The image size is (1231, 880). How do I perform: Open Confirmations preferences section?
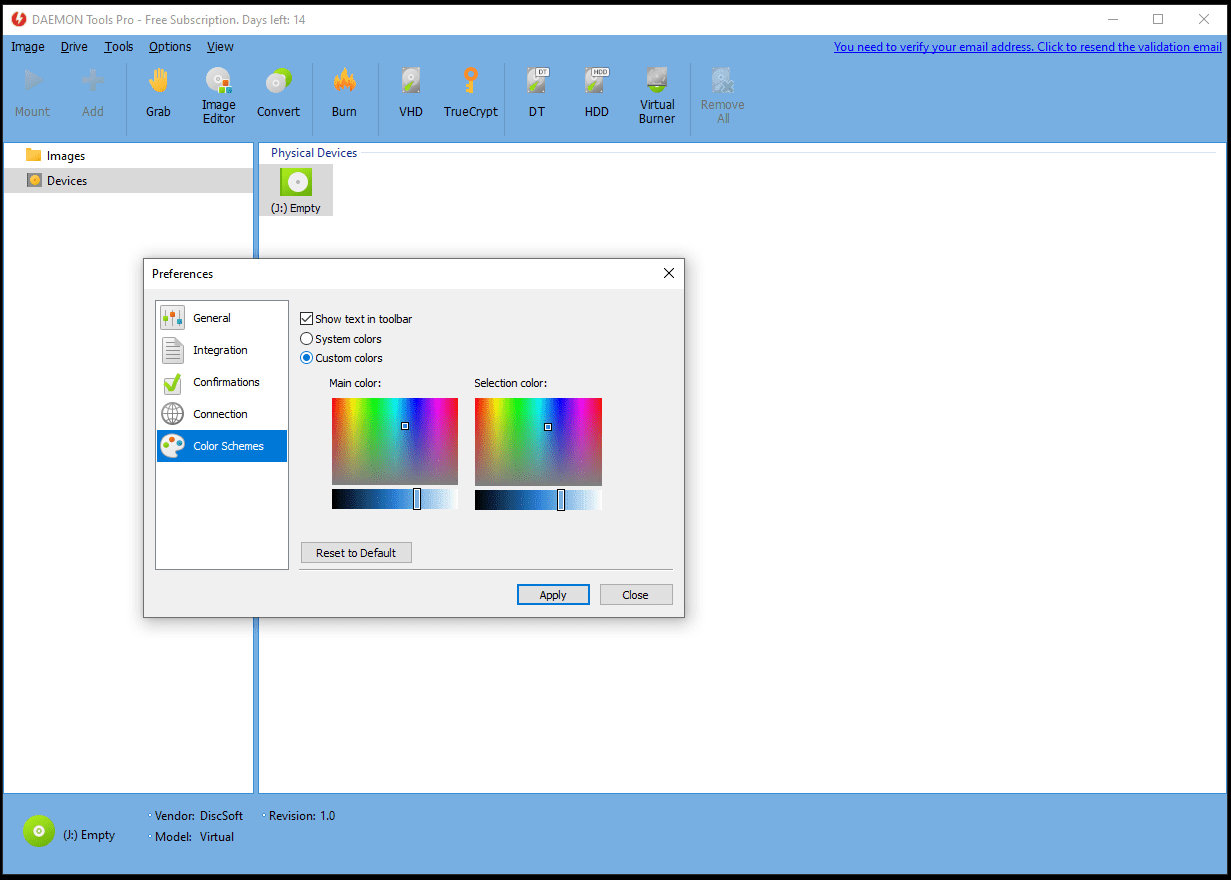pyautogui.click(x=222, y=382)
